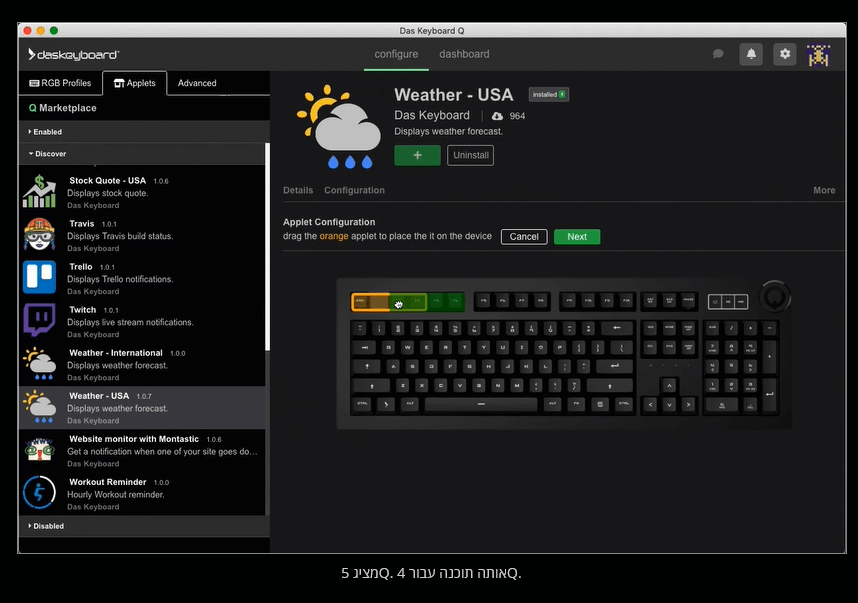This screenshot has height=603, width=858.
Task: Click the media keys on the keyboard
Action: pyautogui.click(x=728, y=302)
